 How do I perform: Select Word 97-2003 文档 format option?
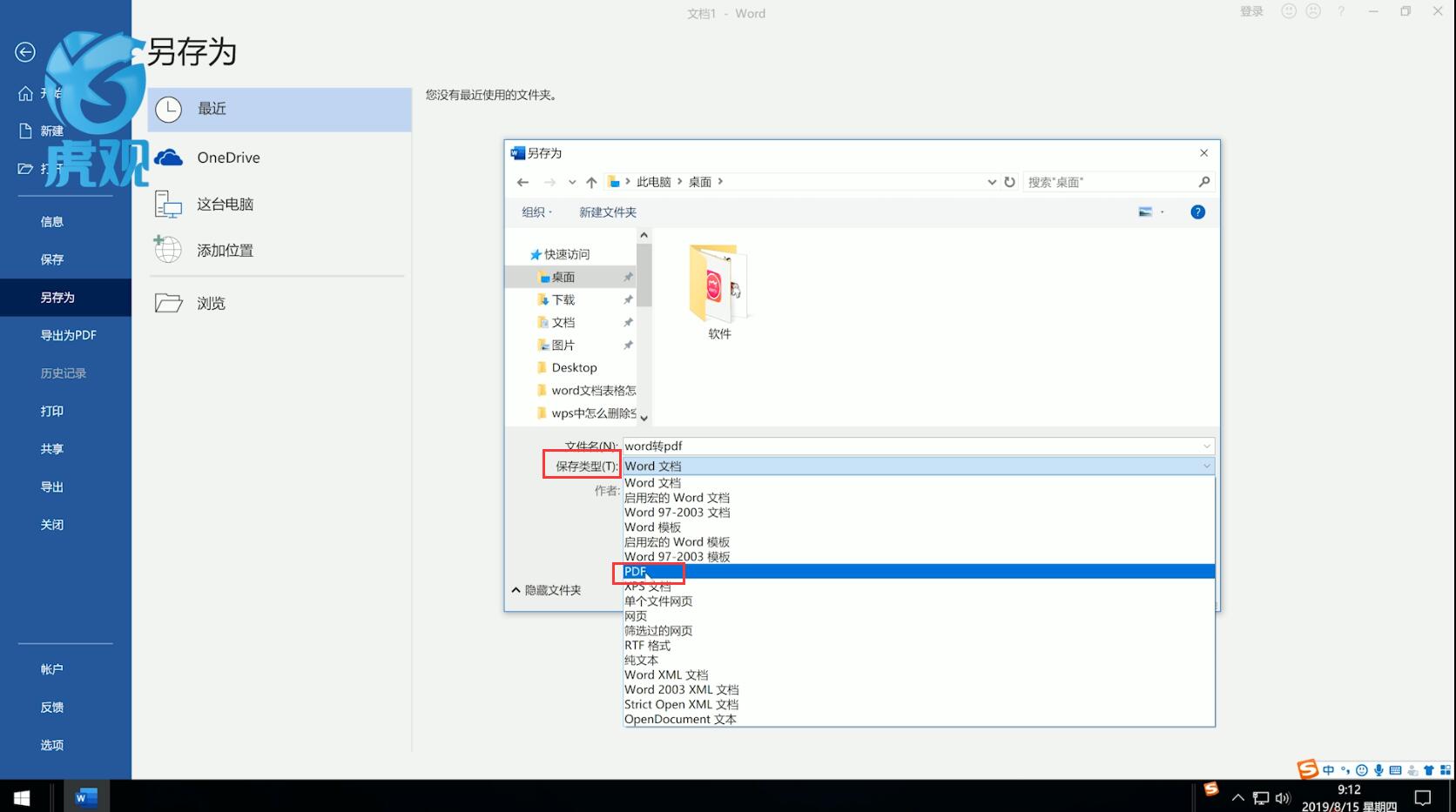coord(919,513)
